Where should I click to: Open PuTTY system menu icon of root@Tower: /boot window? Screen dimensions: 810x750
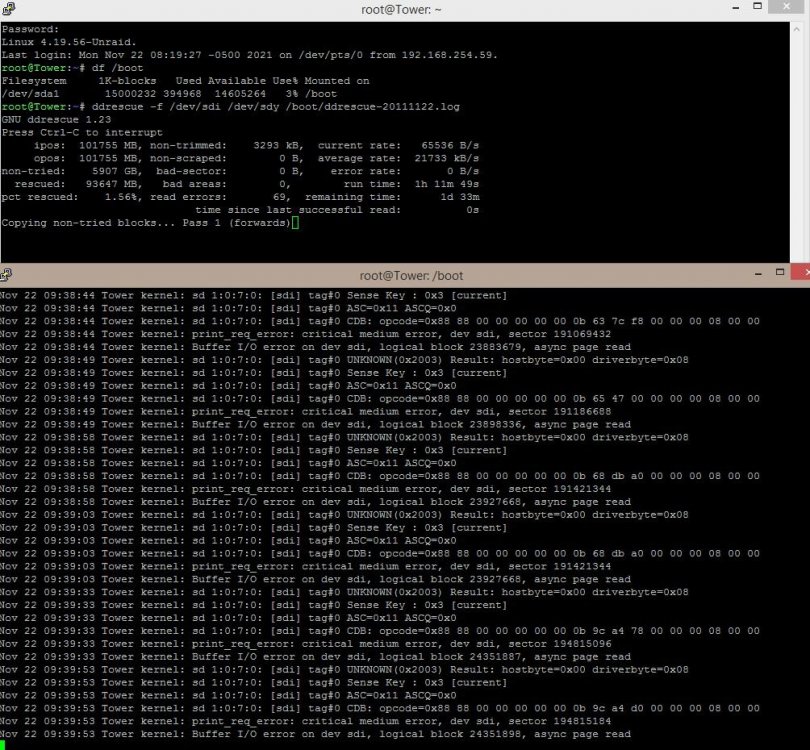pos(6,274)
